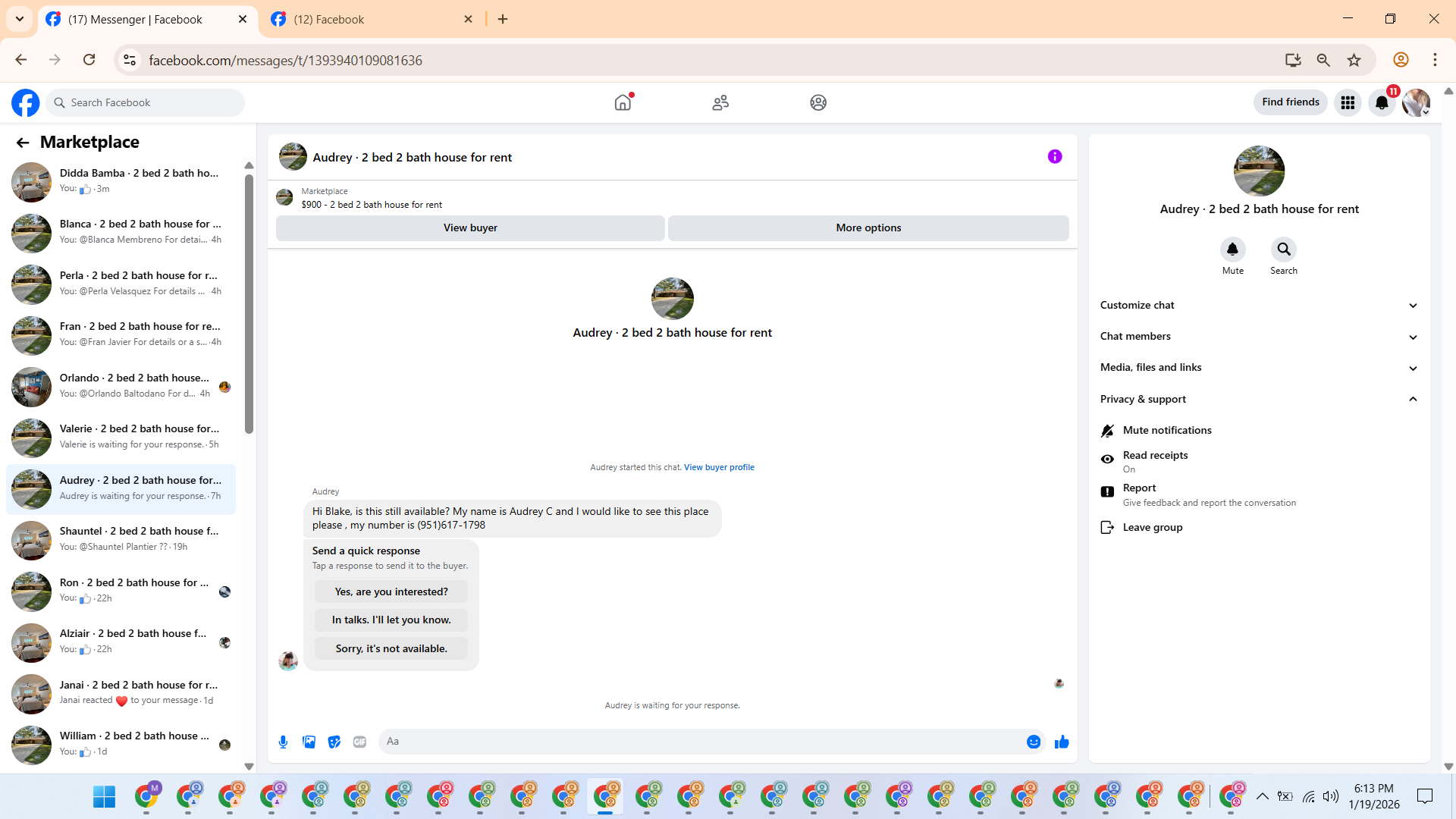The height and width of the screenshot is (819, 1456).
Task: Choose the sticker icon in composer
Action: (x=334, y=742)
